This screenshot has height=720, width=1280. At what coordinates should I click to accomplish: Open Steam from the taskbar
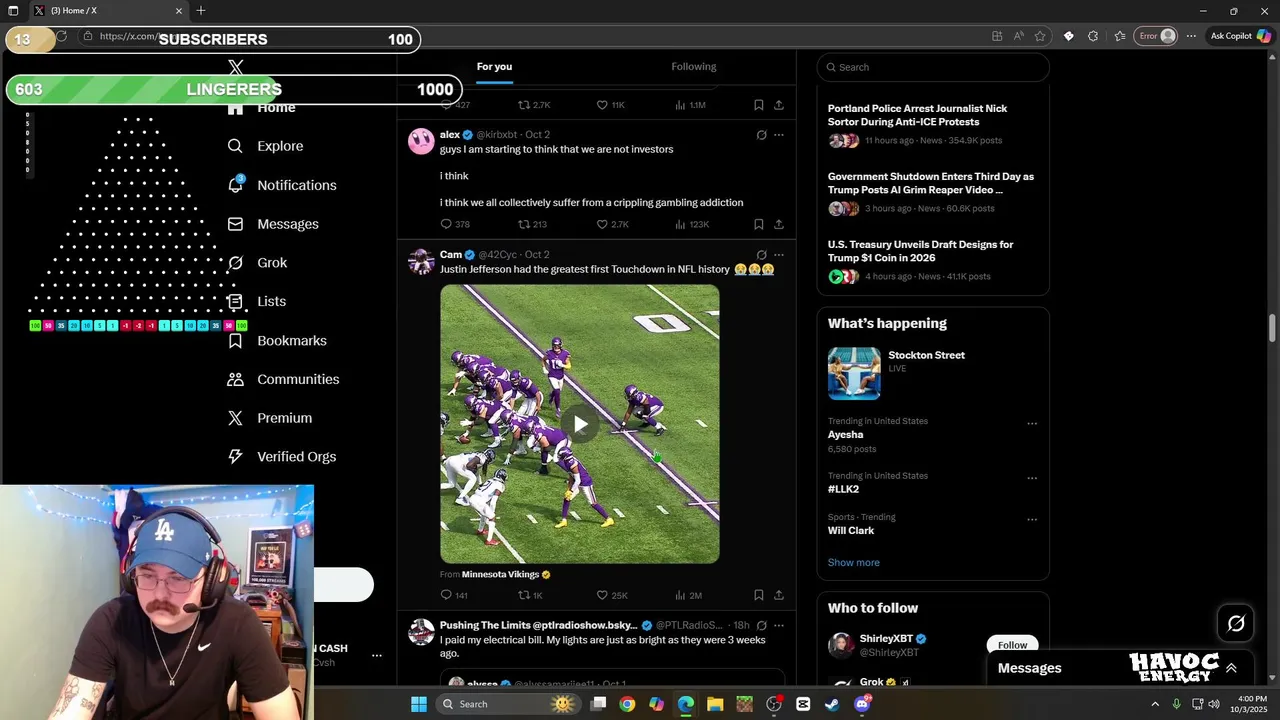pos(832,704)
